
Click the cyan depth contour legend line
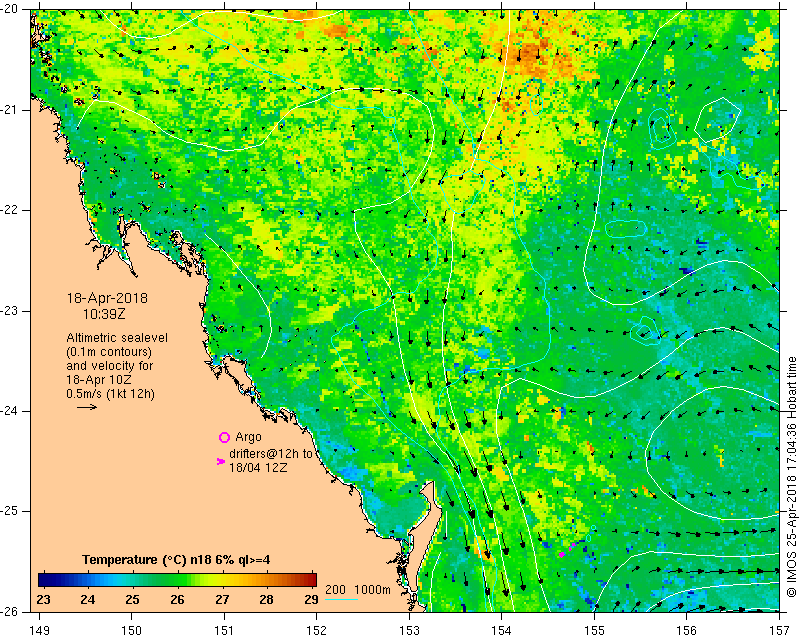pyautogui.click(x=341, y=600)
